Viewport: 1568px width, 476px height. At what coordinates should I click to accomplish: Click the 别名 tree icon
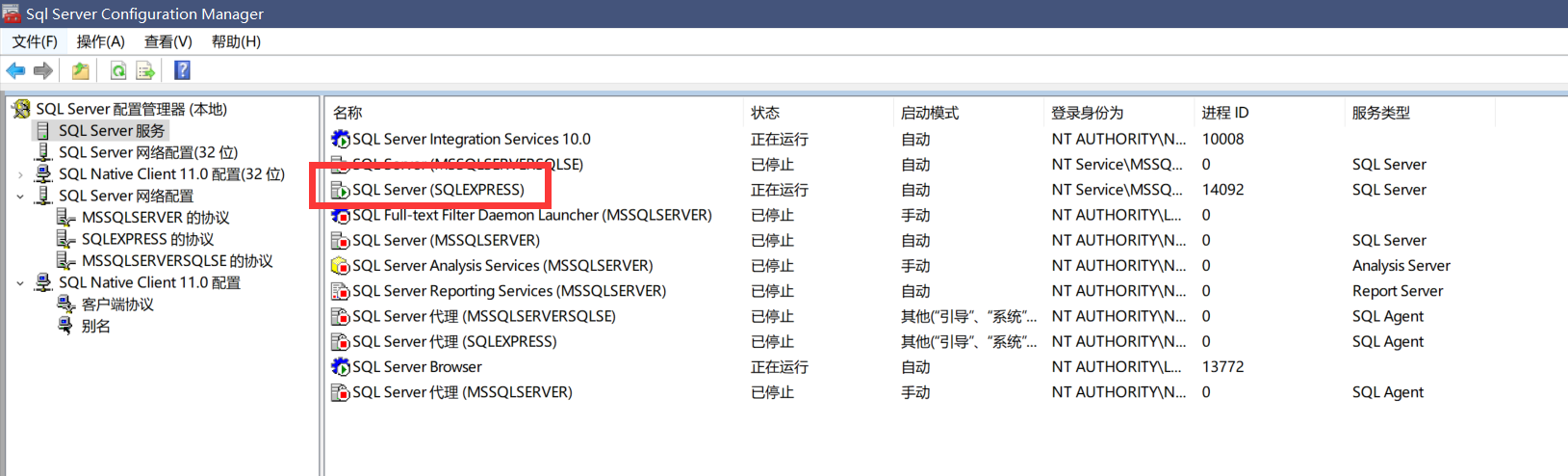pos(66,326)
